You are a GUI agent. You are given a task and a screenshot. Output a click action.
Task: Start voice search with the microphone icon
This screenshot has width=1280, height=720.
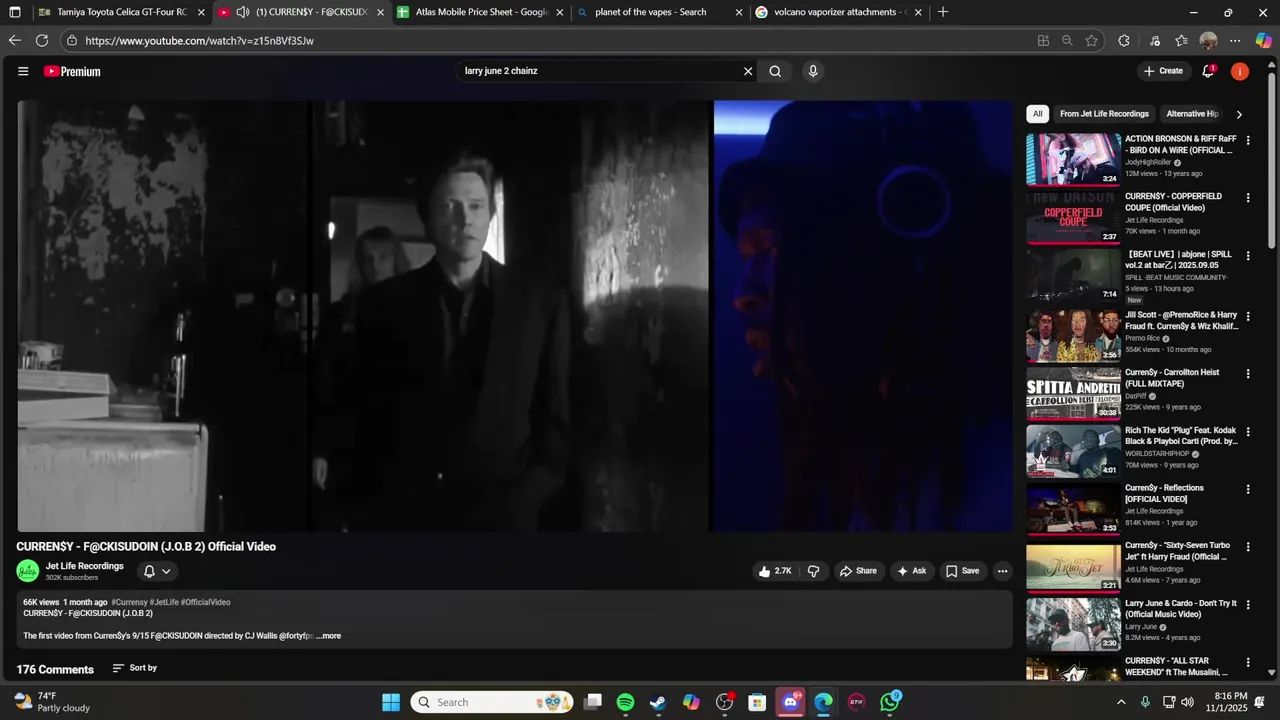(x=813, y=71)
